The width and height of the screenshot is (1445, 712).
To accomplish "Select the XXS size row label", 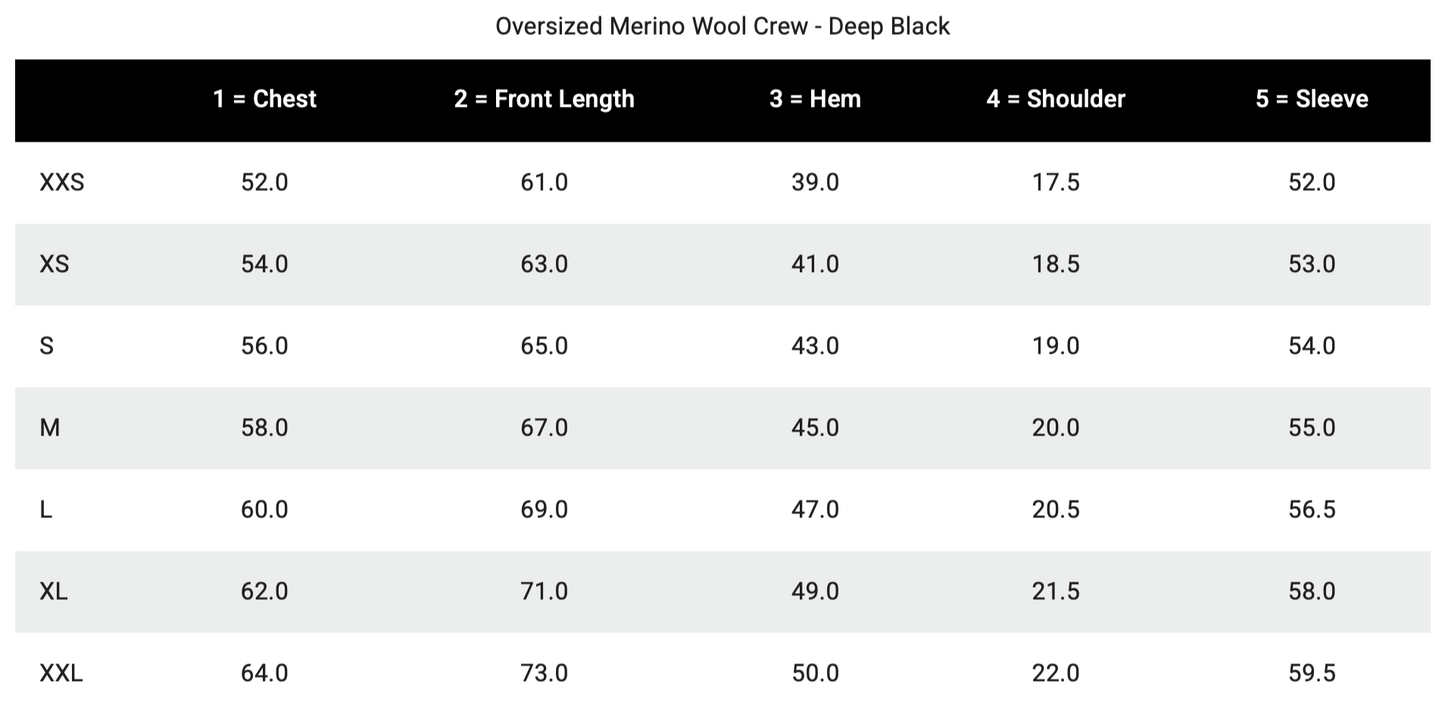I will [x=61, y=182].
